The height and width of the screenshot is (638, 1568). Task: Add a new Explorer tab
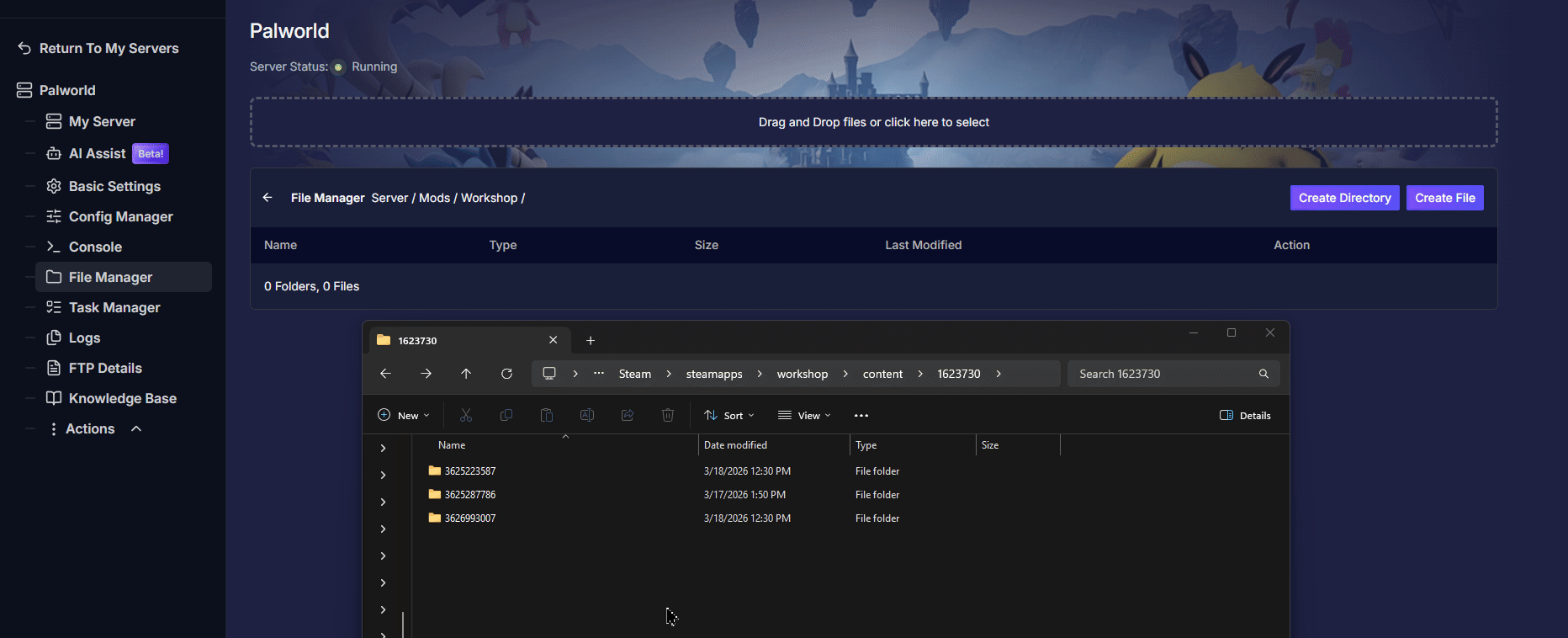pos(591,340)
